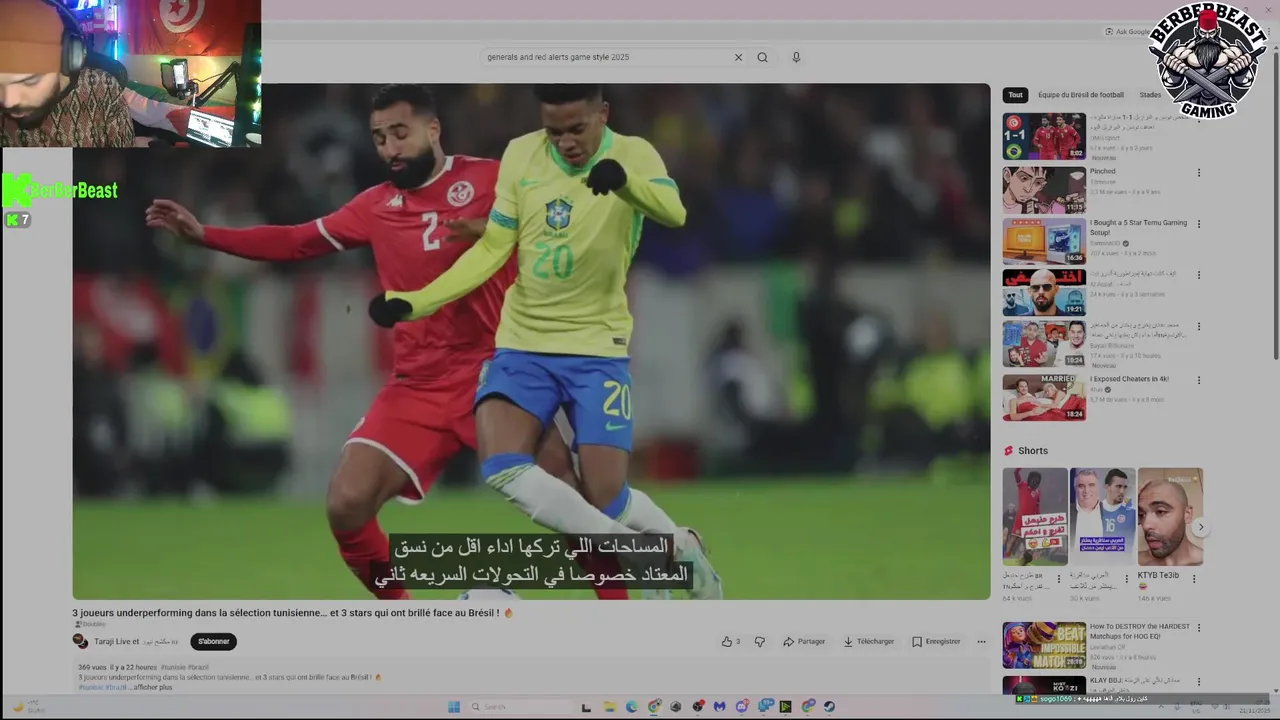Open Microsoft Edge from the taskbar
The image size is (1280, 720).
click(632, 707)
